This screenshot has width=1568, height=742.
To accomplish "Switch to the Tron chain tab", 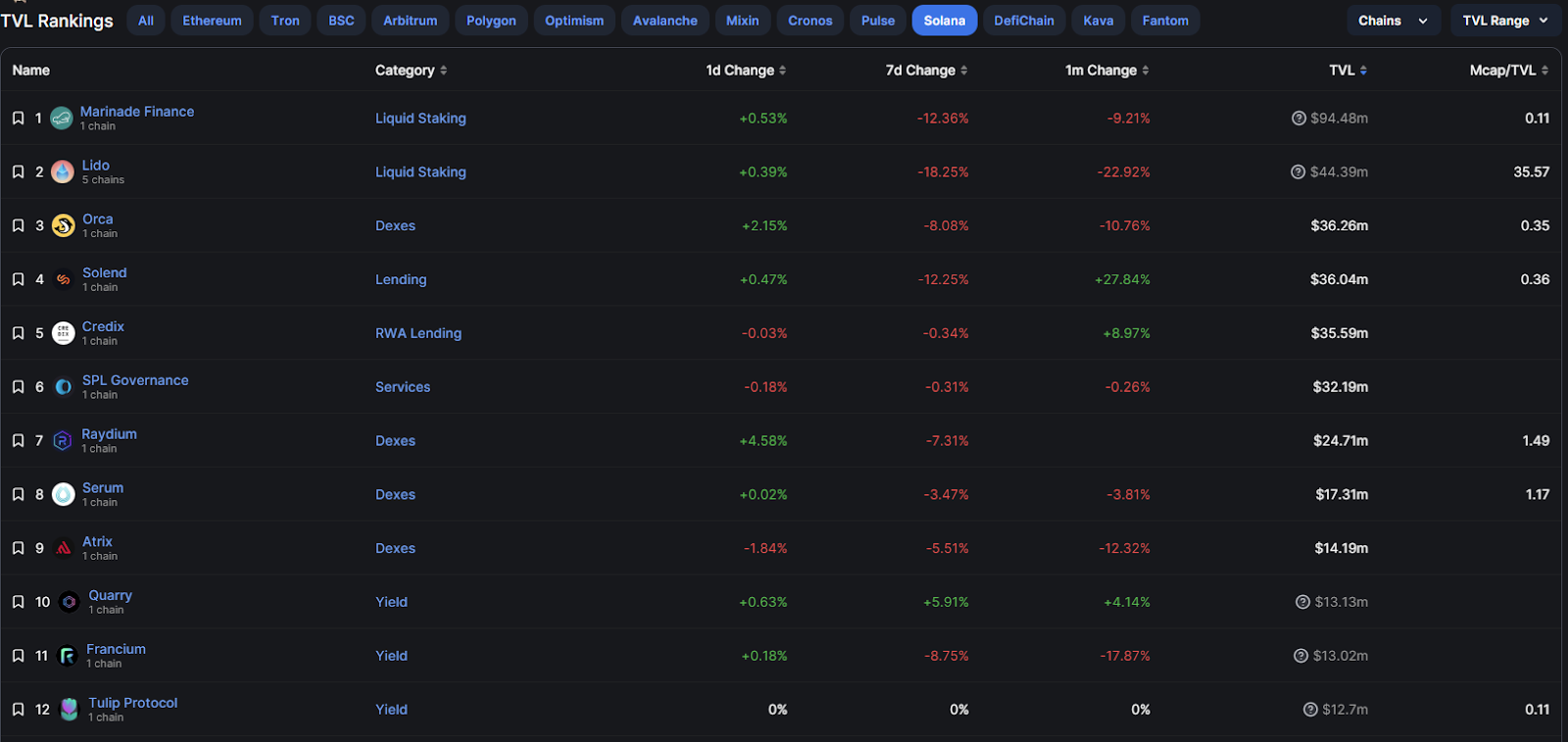I will click(285, 21).
